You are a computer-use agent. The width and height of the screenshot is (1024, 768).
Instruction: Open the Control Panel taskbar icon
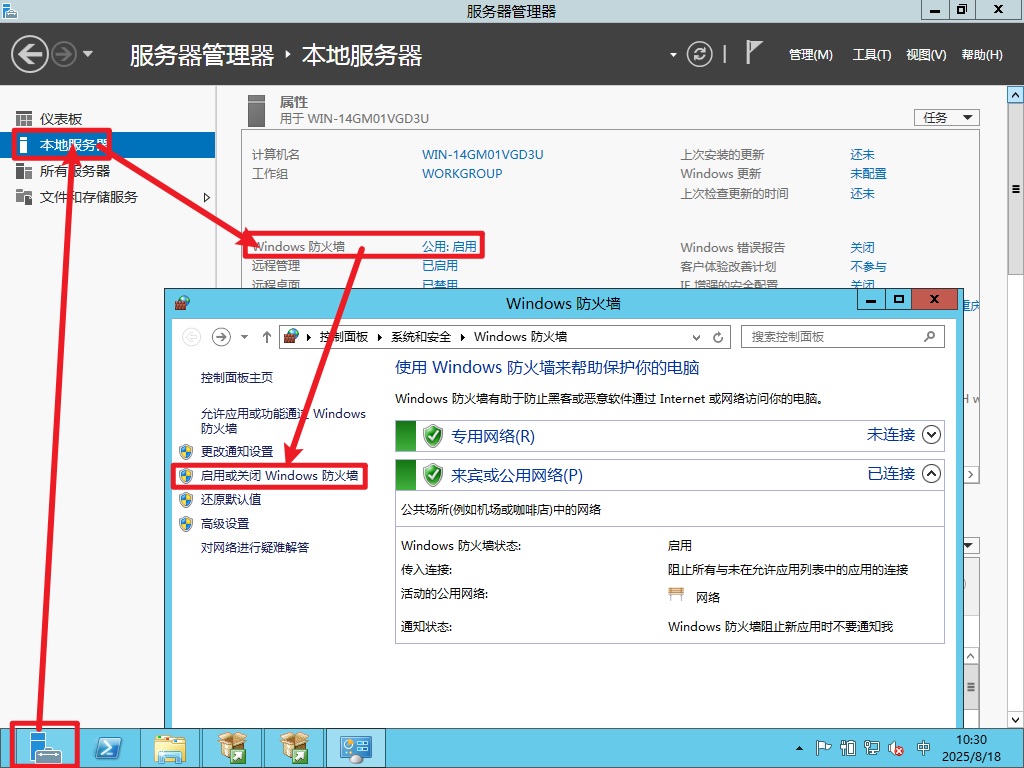coord(356,748)
